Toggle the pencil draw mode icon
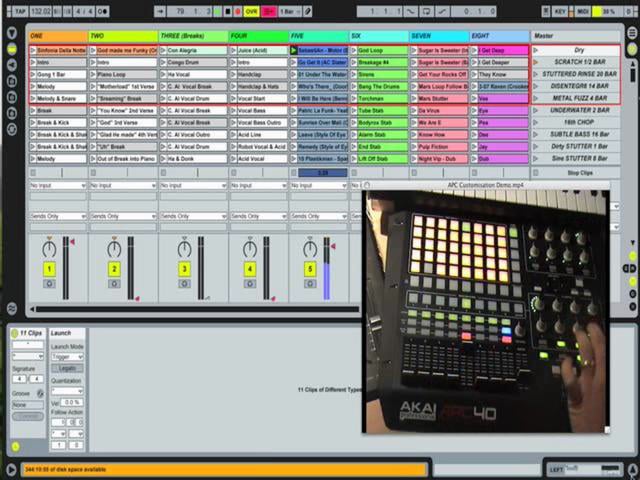This screenshot has width=640, height=480. [x=308, y=11]
